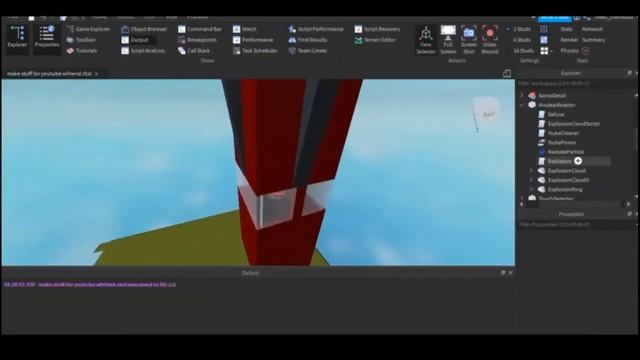
Task: Toggle View Selector
Action: click(x=426, y=40)
